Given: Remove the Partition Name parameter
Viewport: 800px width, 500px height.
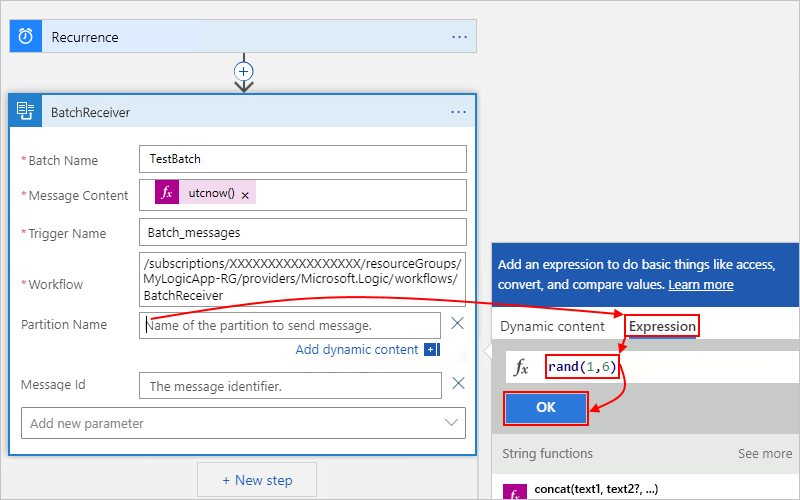Looking at the screenshot, I should click(x=458, y=323).
